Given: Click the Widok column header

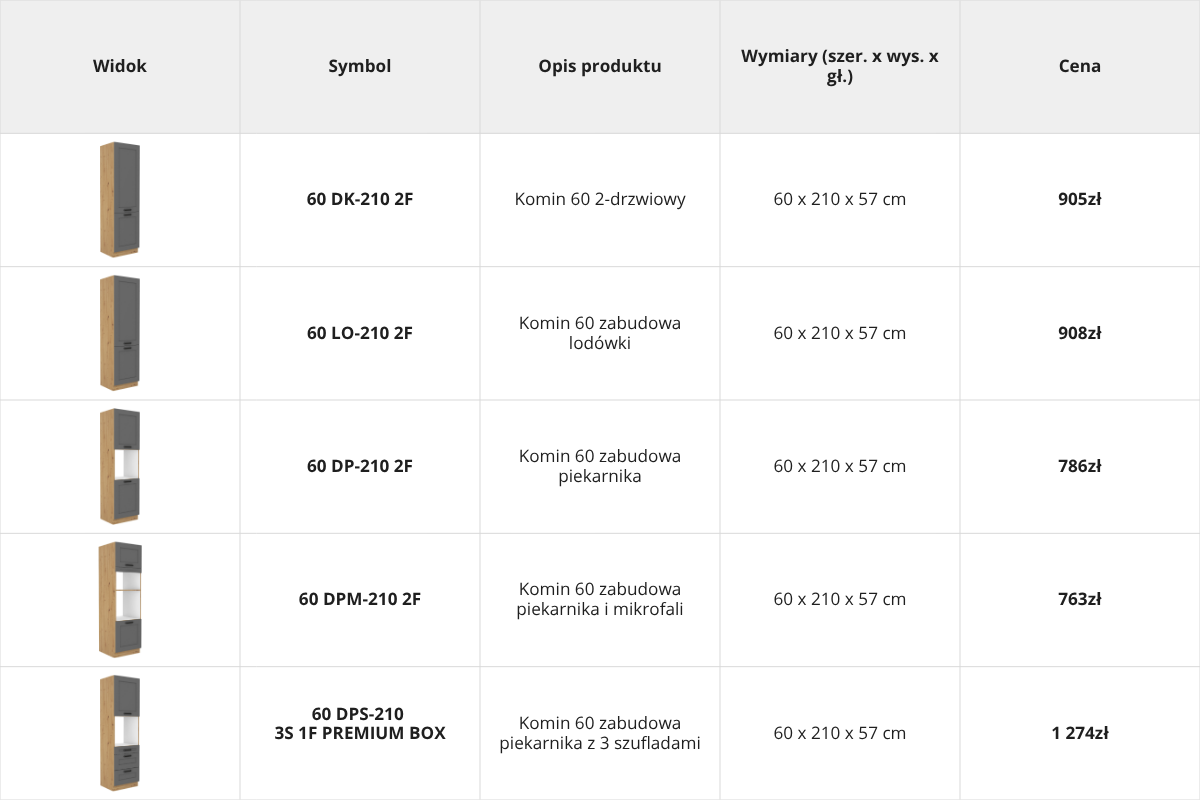Looking at the screenshot, I should pos(120,66).
